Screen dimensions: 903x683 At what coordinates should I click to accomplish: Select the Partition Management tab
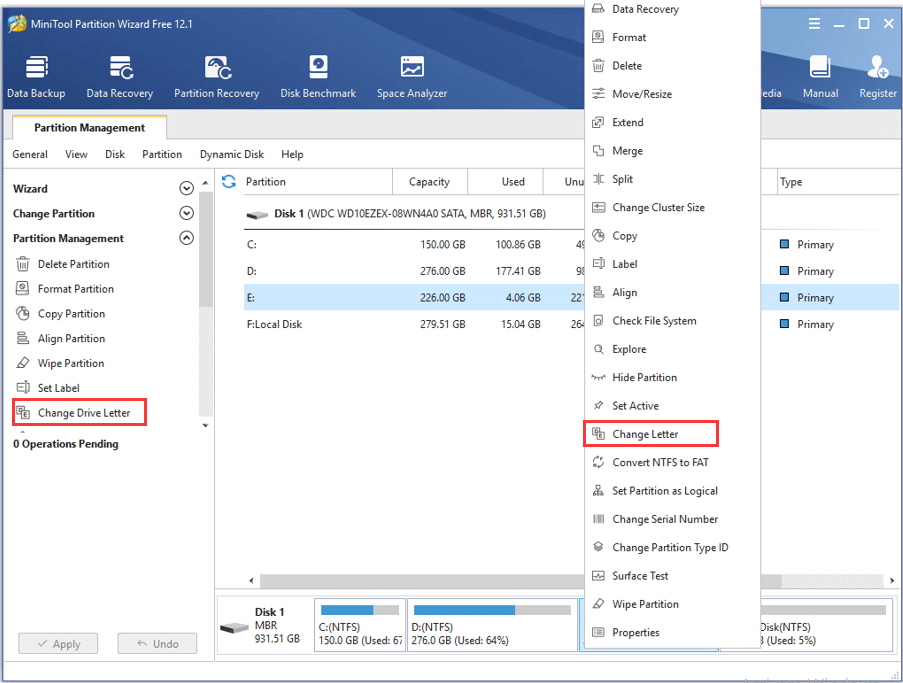[x=89, y=128]
